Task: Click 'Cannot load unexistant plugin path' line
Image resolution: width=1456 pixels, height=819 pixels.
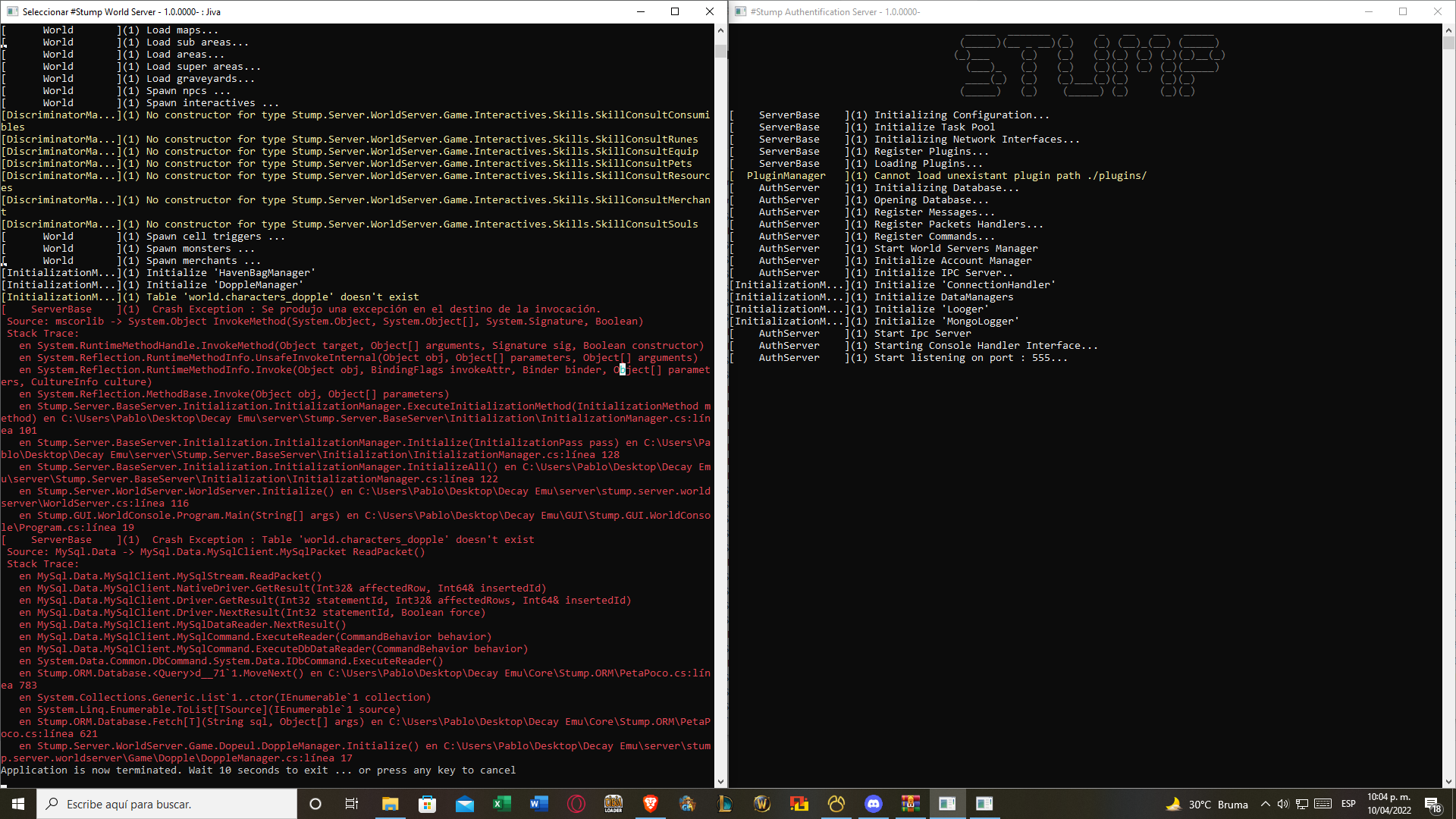Action: tap(938, 176)
